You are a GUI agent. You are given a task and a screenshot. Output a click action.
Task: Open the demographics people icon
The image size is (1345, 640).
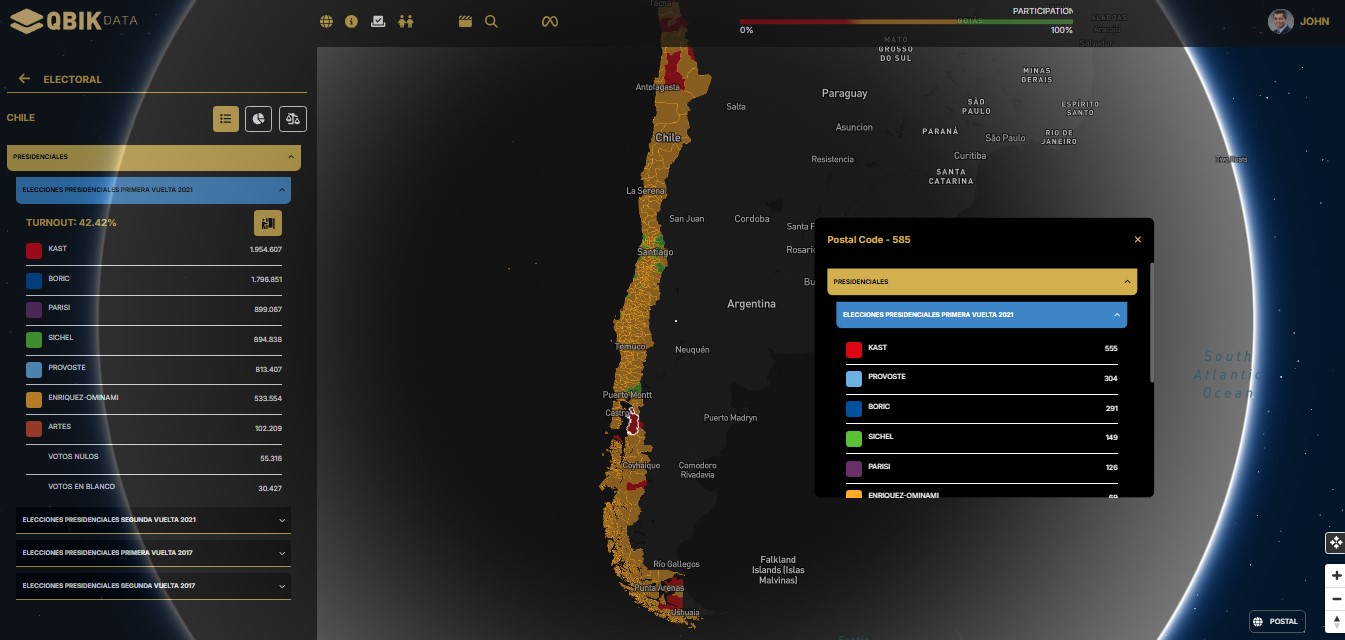pos(405,21)
